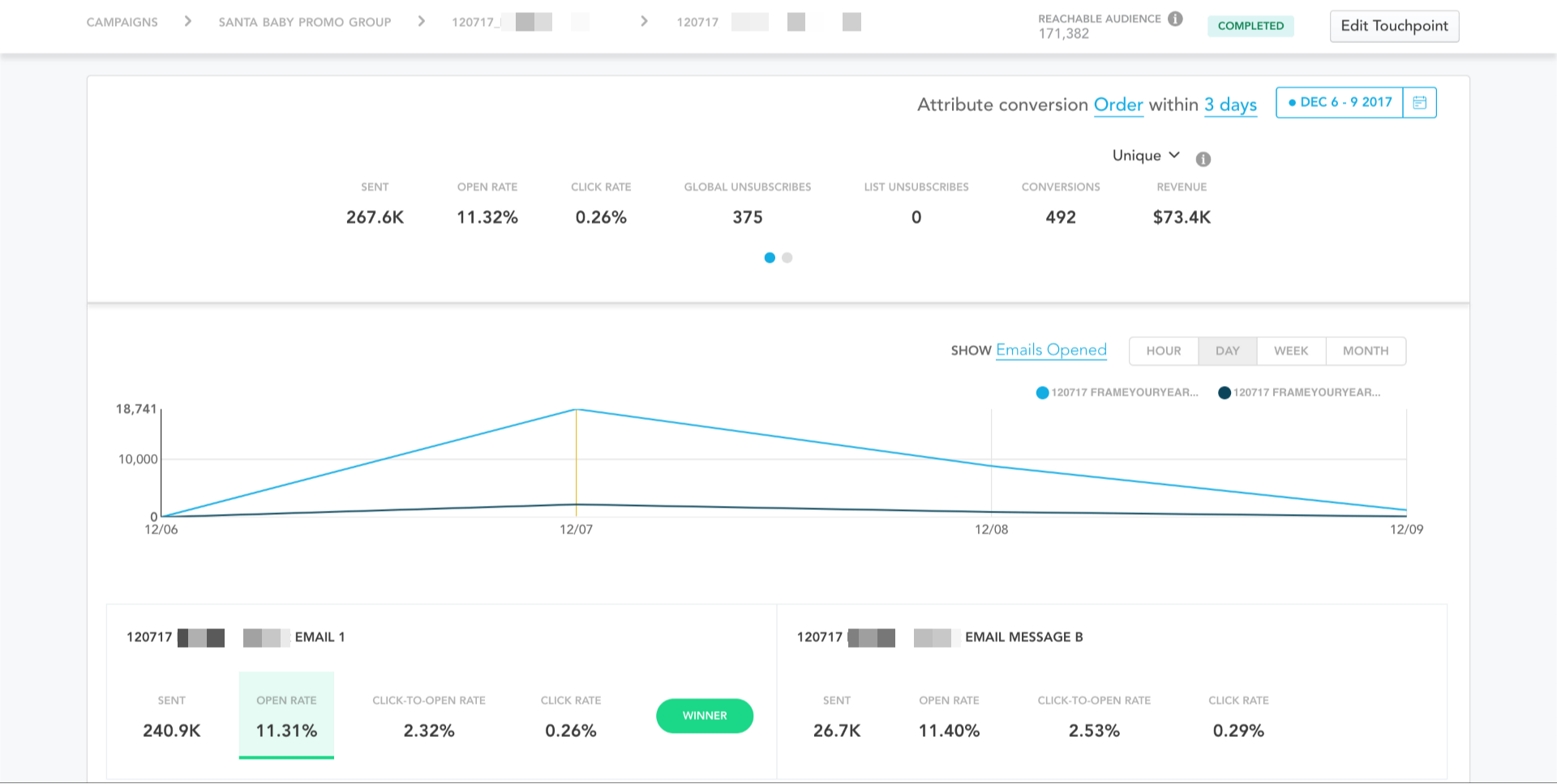Switch chart to Month view
The height and width of the screenshot is (784, 1557).
pos(1366,351)
